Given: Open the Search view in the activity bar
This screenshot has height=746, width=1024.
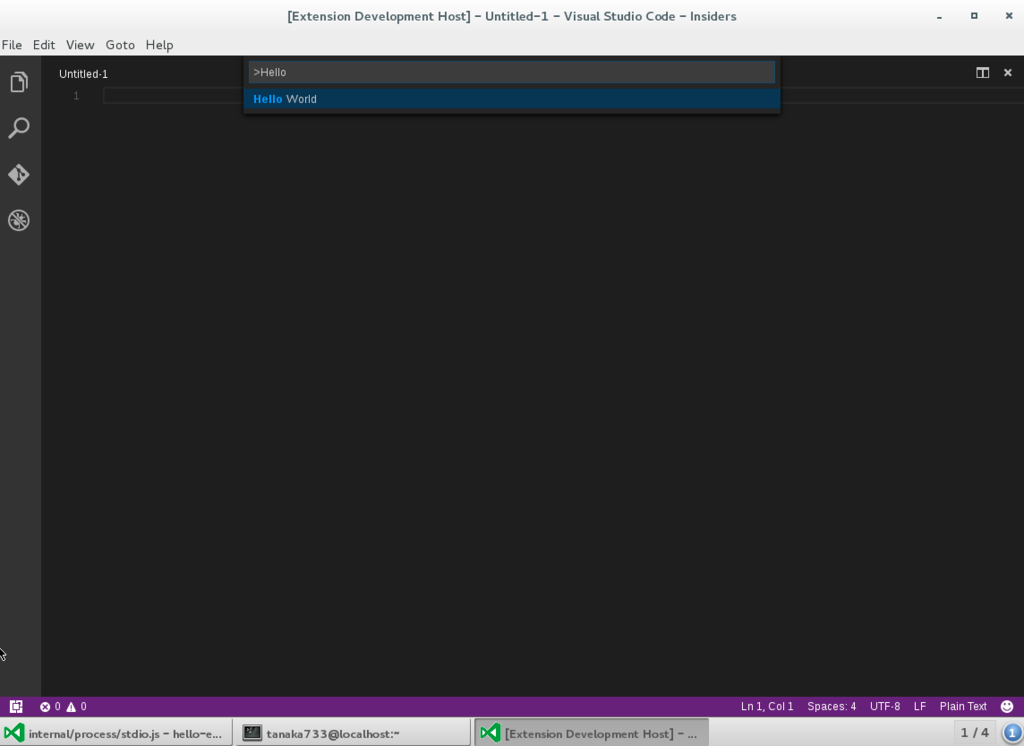Looking at the screenshot, I should (19, 128).
